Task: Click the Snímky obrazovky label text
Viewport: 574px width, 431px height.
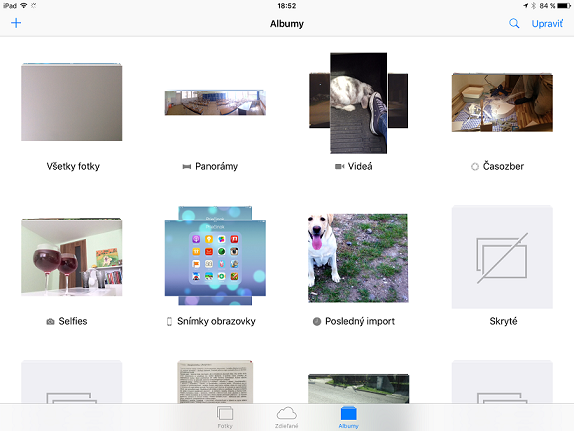Action: coord(216,321)
